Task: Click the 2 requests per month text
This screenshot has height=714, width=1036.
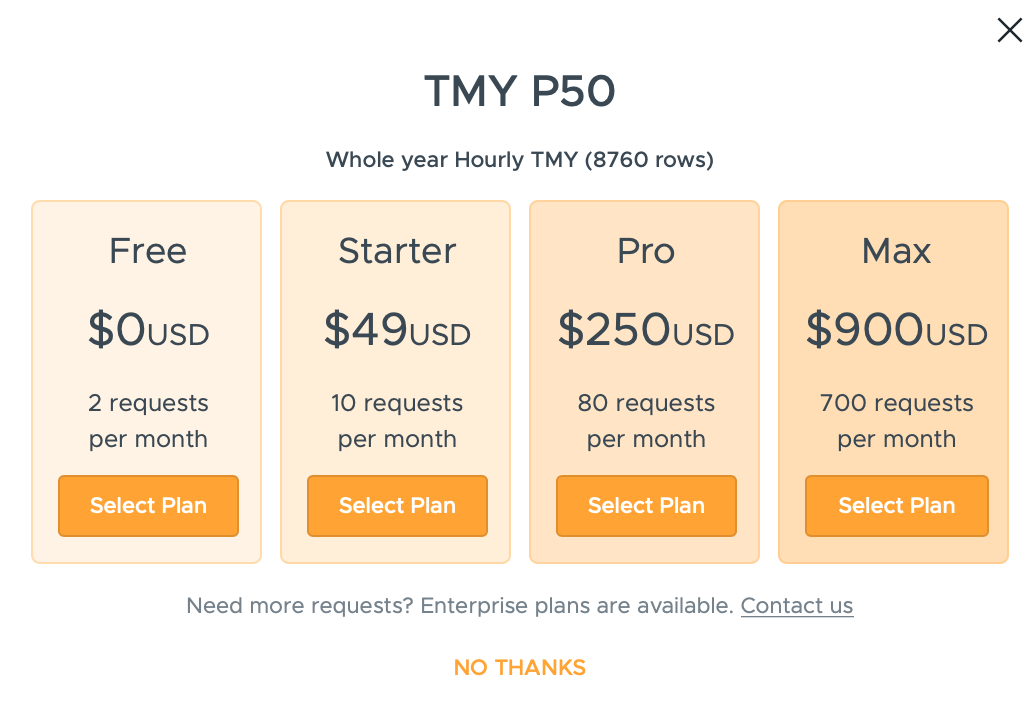Action: [148, 421]
